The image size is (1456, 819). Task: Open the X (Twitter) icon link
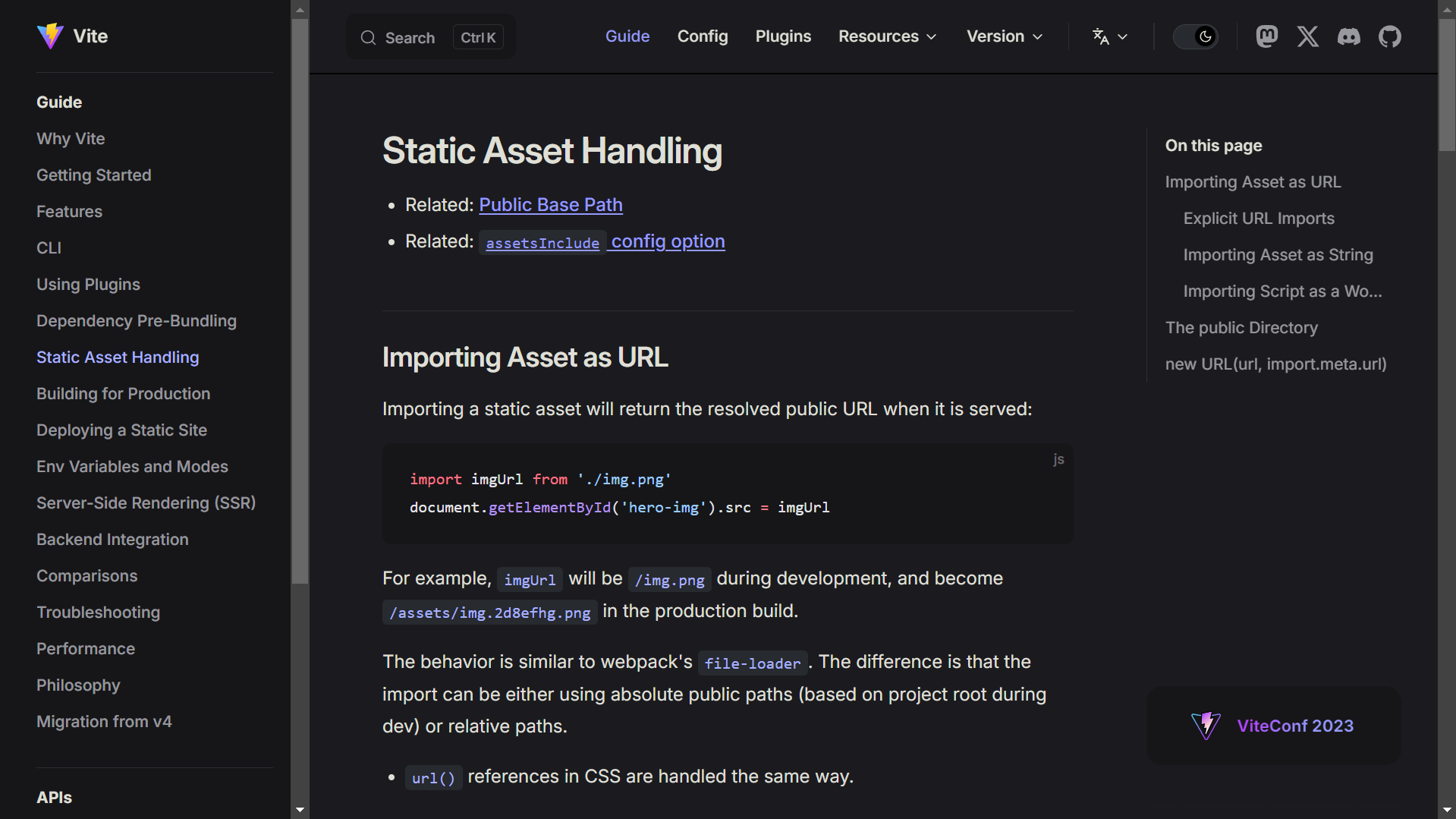tap(1307, 36)
